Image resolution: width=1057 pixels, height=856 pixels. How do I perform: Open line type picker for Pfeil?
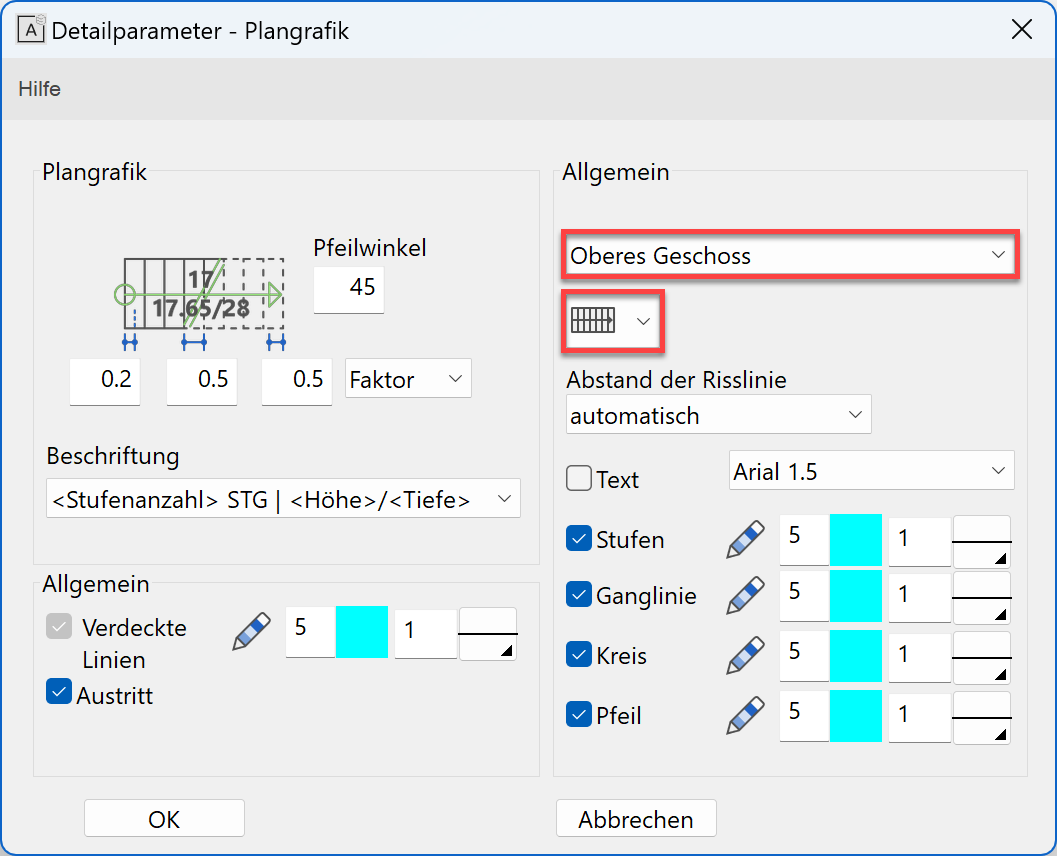(981, 717)
